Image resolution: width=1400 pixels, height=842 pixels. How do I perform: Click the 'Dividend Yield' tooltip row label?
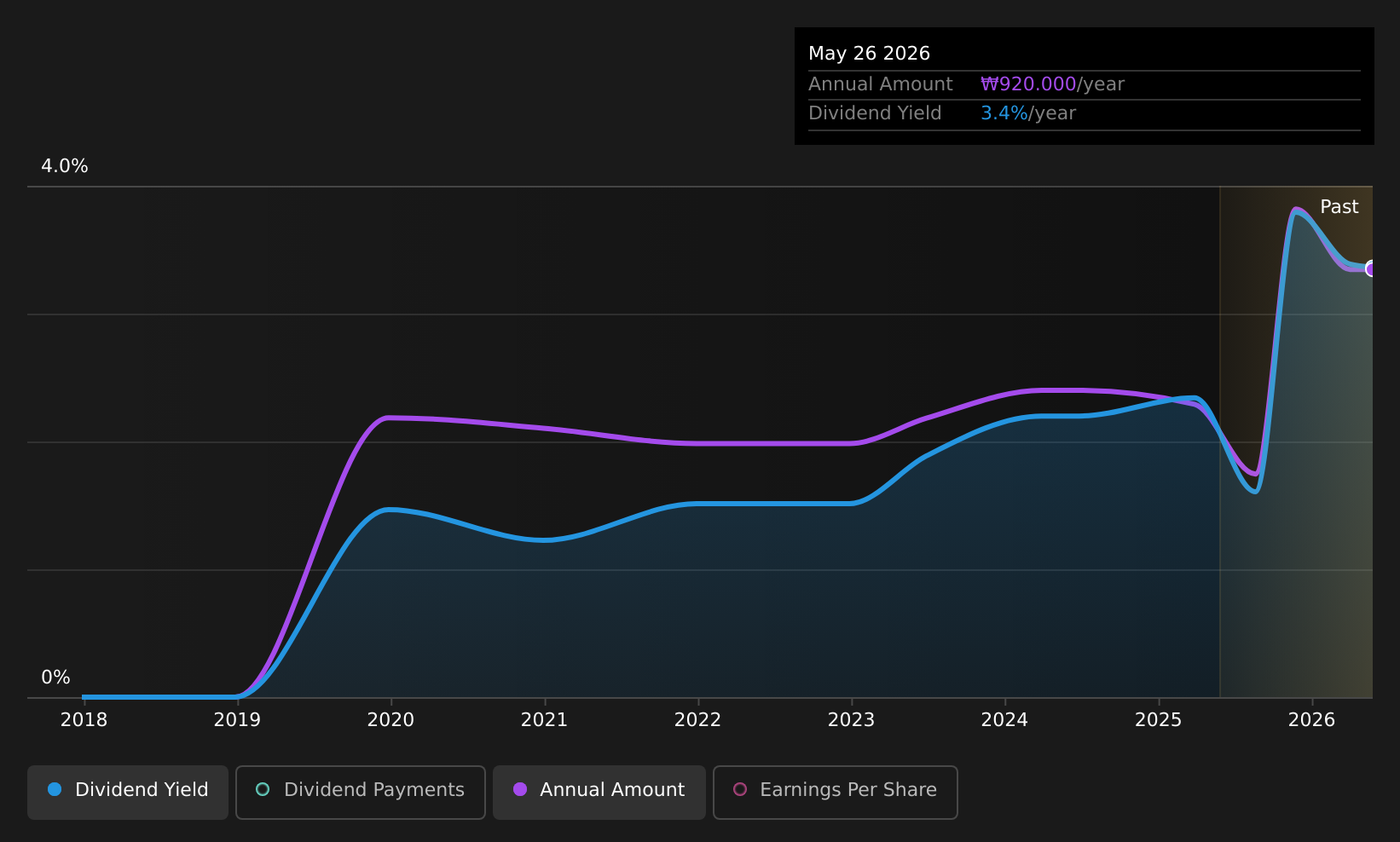tap(875, 113)
